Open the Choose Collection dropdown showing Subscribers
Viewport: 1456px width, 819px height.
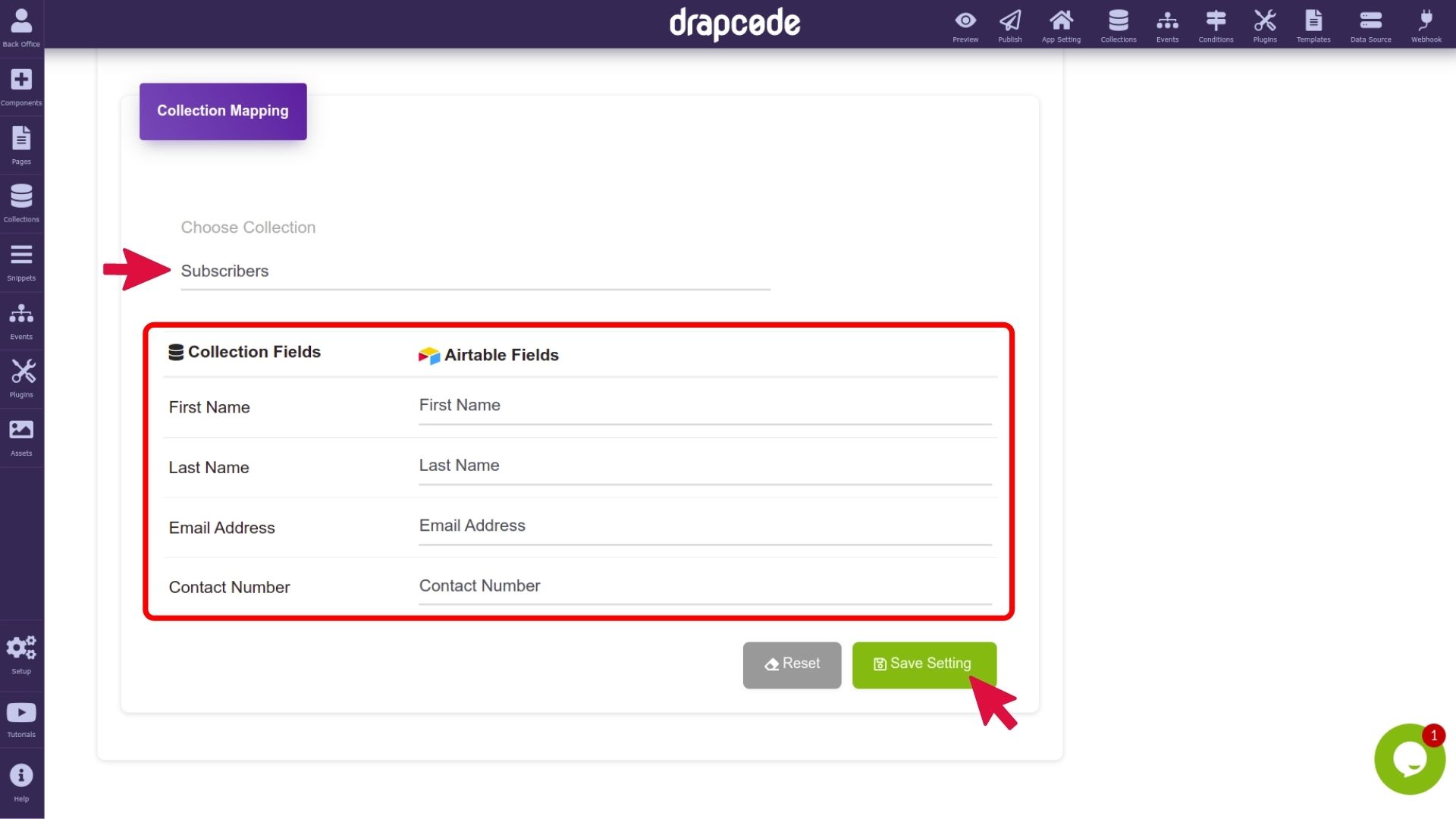pos(475,271)
